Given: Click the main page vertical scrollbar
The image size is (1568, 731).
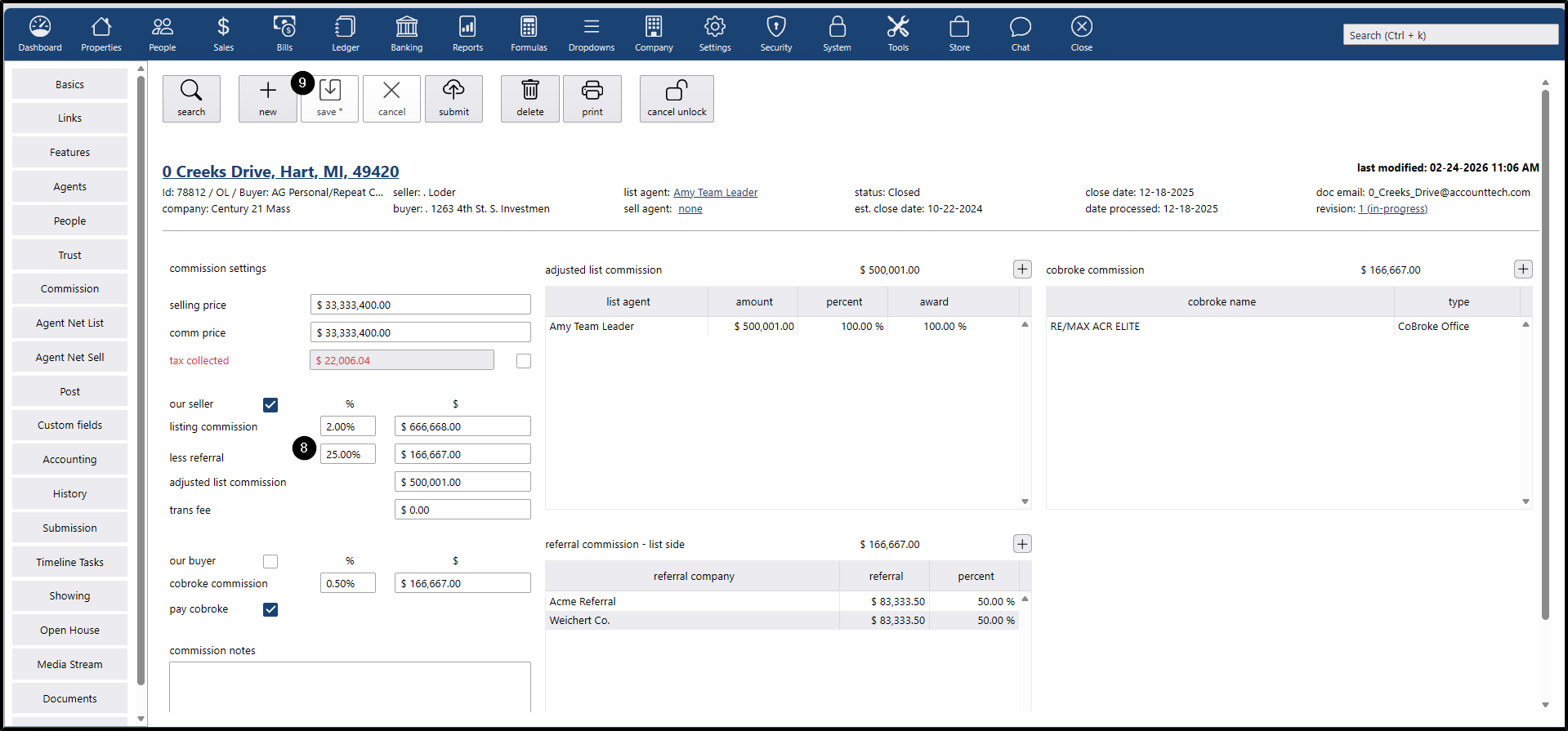Looking at the screenshot, I should [1545, 351].
